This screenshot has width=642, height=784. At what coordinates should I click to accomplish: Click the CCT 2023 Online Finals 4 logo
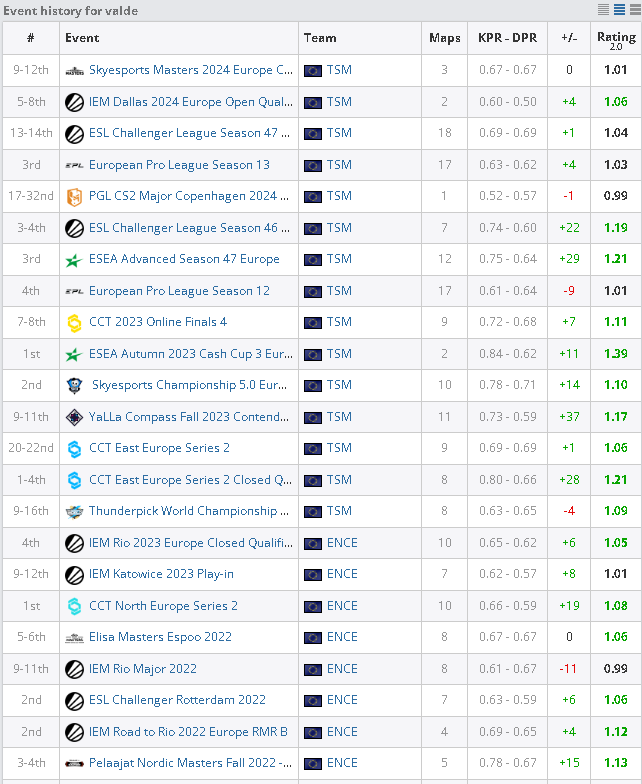click(74, 322)
